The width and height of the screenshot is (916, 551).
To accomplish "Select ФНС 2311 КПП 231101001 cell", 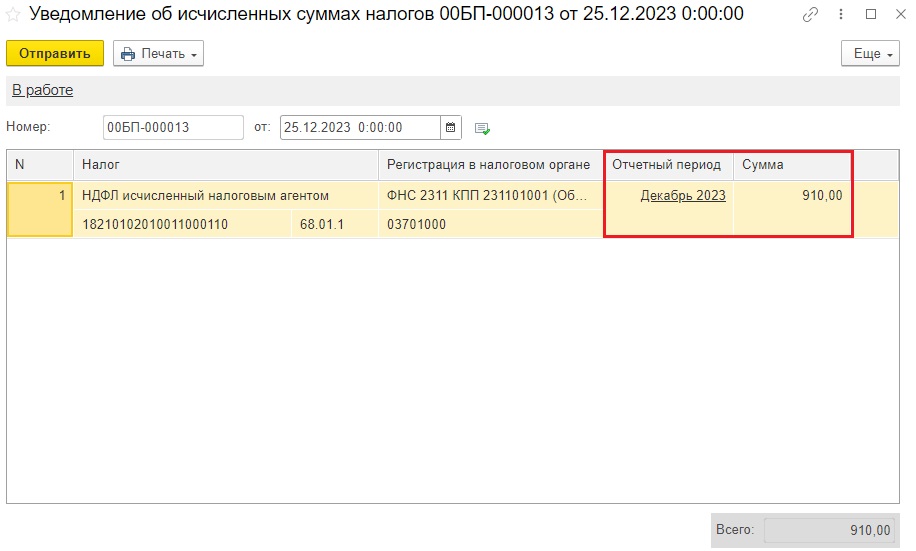I will pyautogui.click(x=491, y=195).
